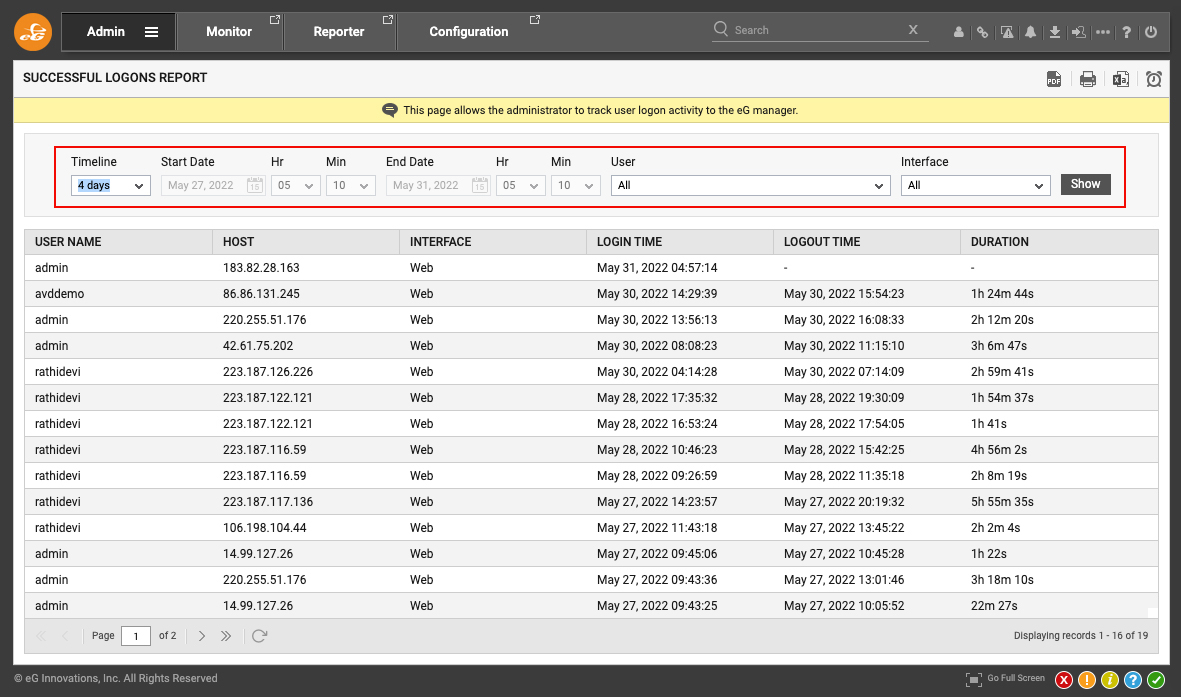The image size is (1181, 697).
Task: Click the green normal status checkmark
Action: tap(1155, 680)
